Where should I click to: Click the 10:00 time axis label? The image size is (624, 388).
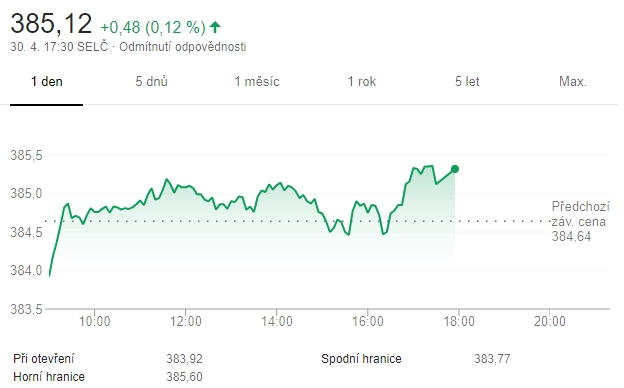(x=94, y=321)
